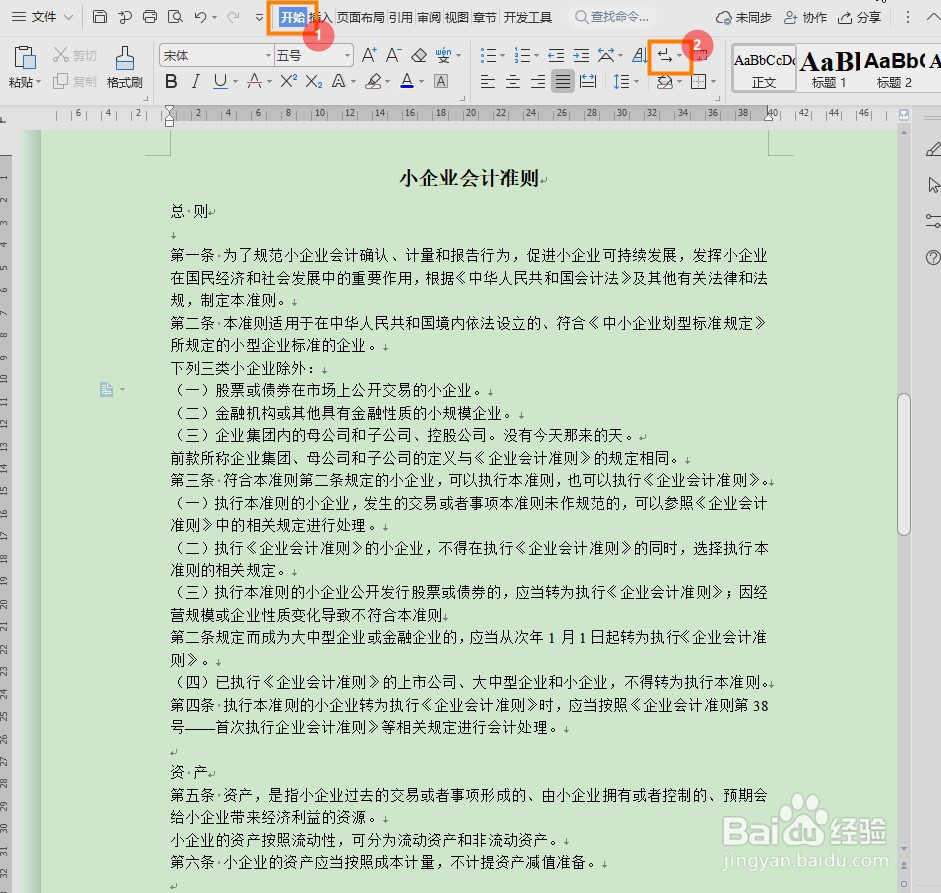This screenshot has width=941, height=893.
Task: Open the borders dropdown arrow
Action: point(713,82)
